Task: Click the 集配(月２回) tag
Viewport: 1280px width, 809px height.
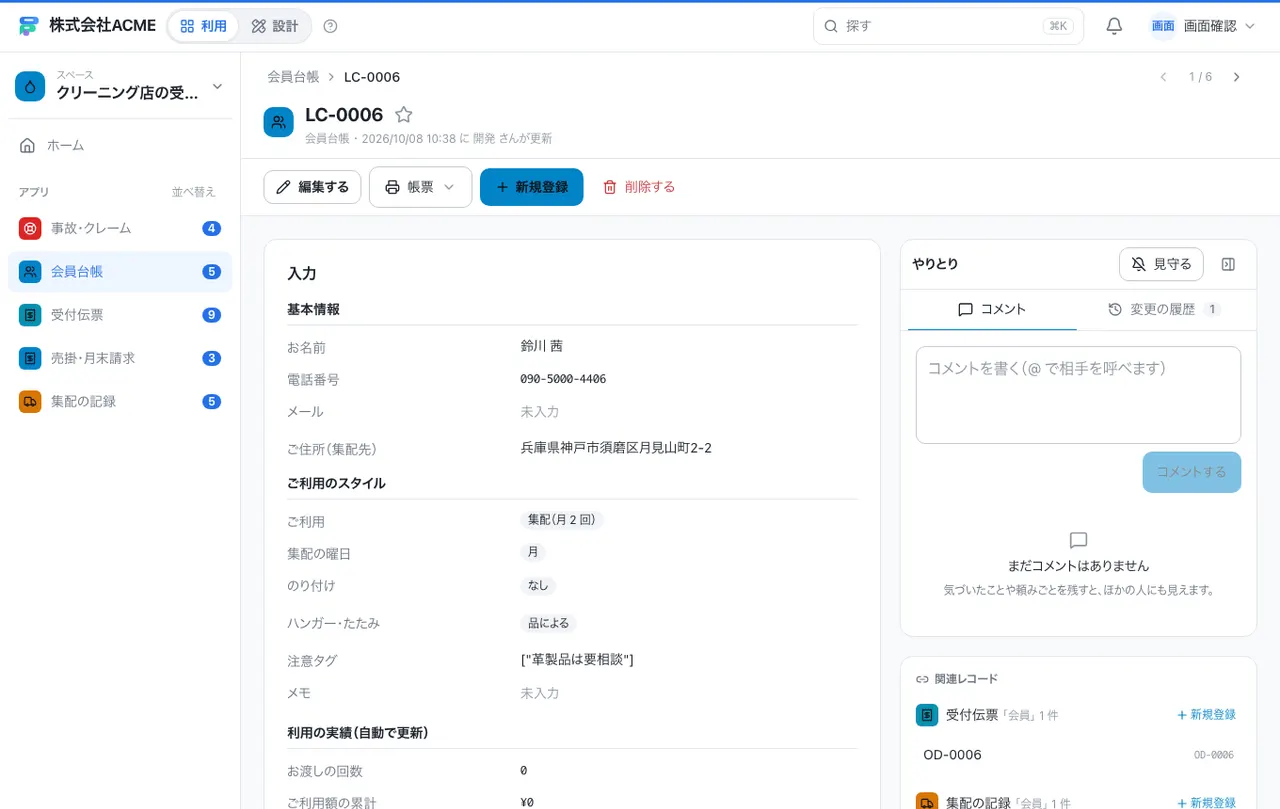Action: tap(562, 520)
